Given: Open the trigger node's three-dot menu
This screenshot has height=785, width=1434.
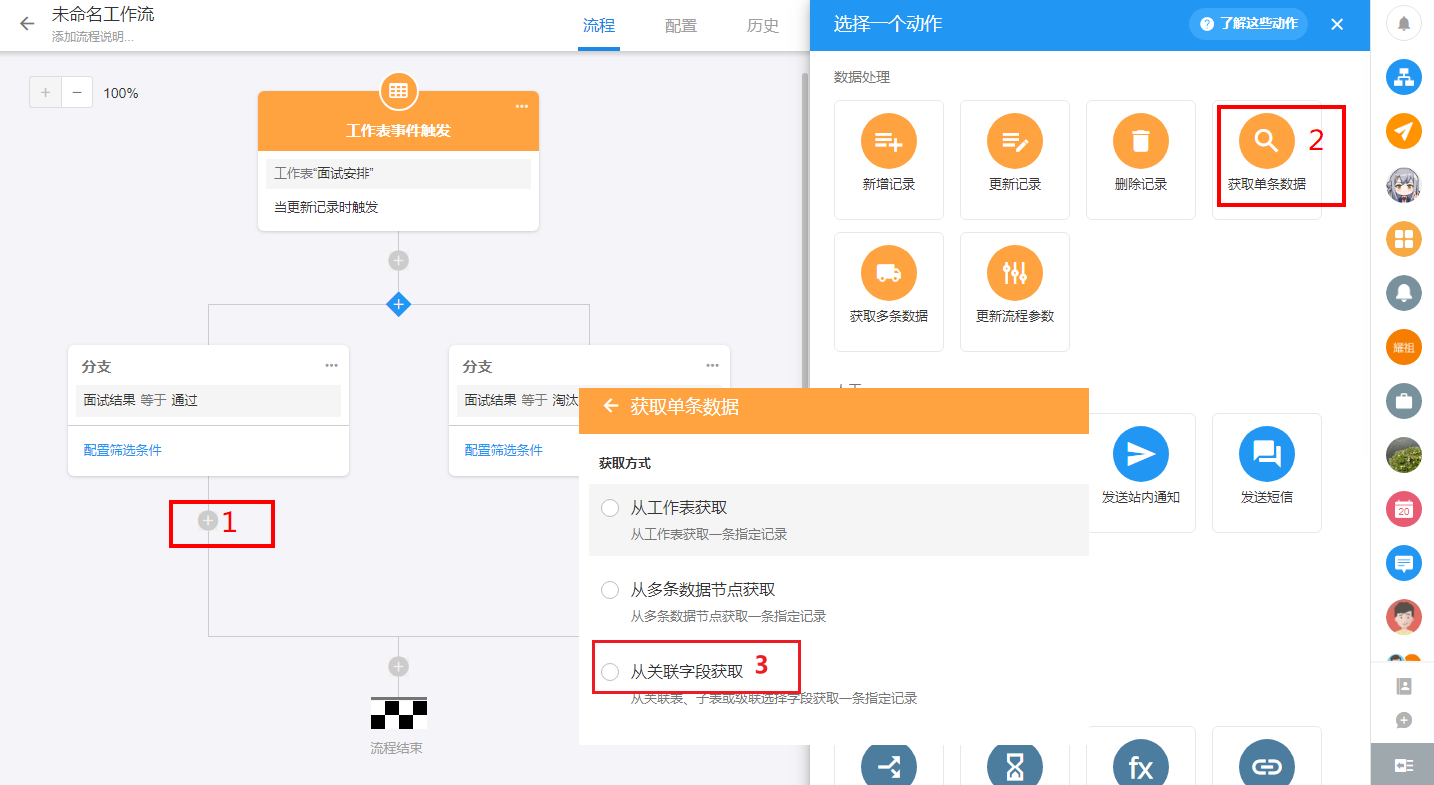Looking at the screenshot, I should tap(521, 106).
